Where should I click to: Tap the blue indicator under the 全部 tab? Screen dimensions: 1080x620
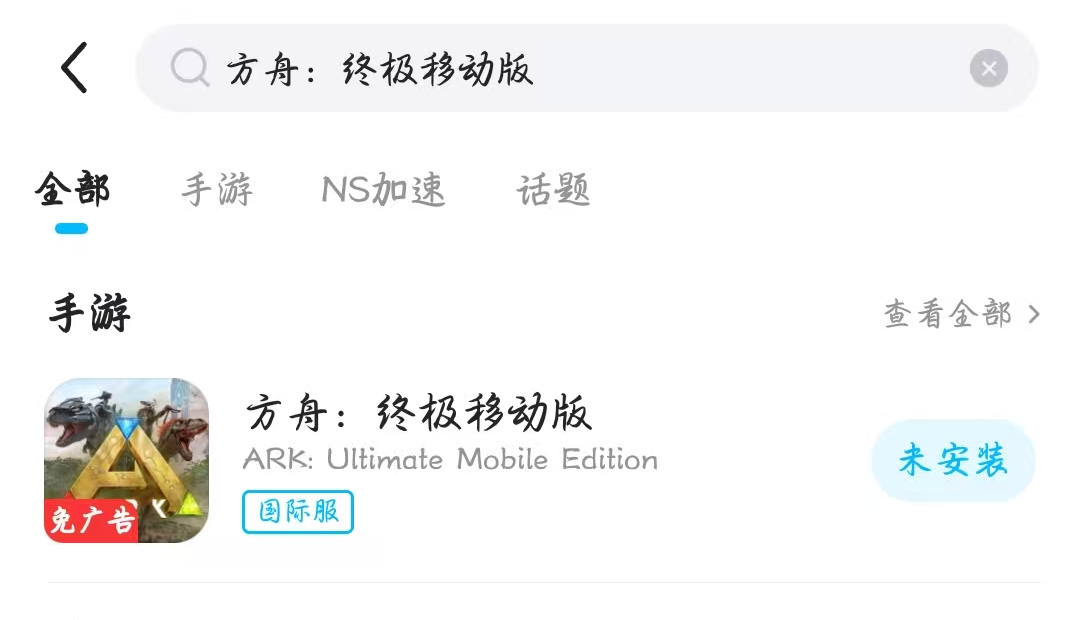(72, 228)
